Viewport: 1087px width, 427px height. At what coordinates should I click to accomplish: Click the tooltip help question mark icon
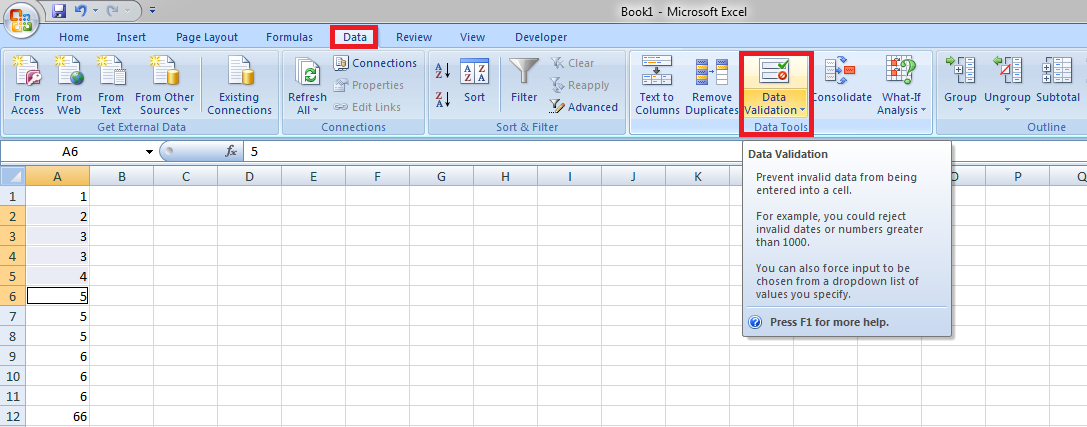pyautogui.click(x=756, y=322)
